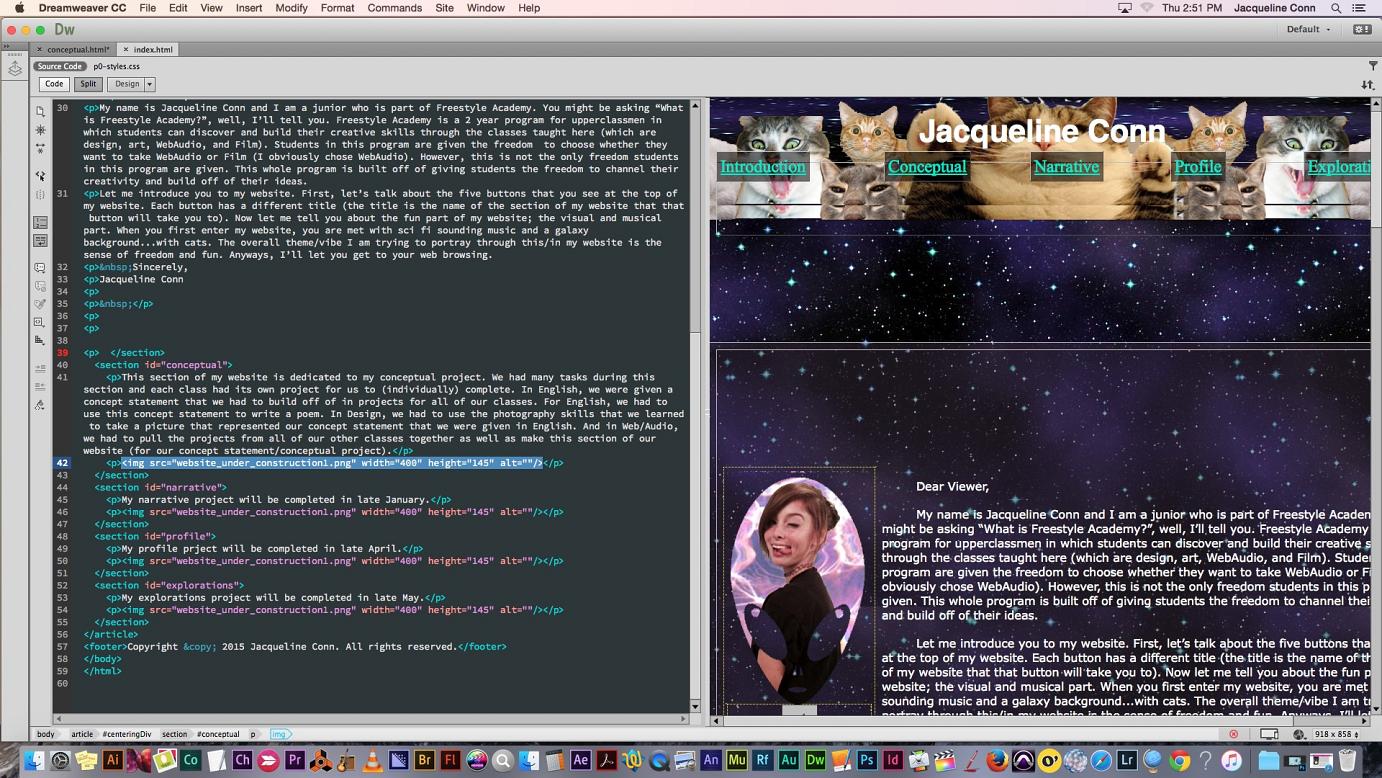Click the Code view button
This screenshot has height=778, width=1382.
(x=54, y=84)
